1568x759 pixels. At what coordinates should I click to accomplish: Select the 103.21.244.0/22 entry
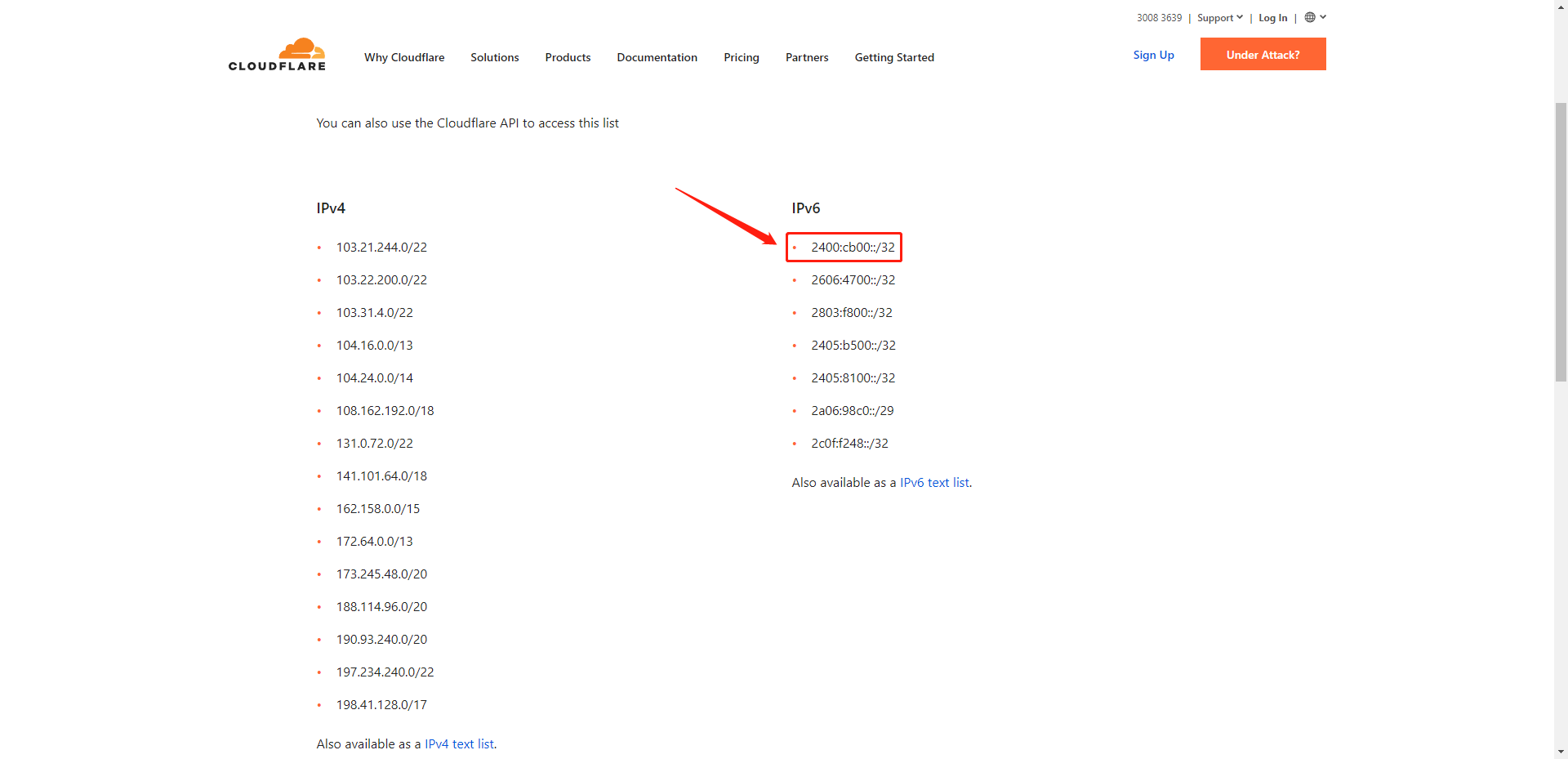[x=381, y=247]
